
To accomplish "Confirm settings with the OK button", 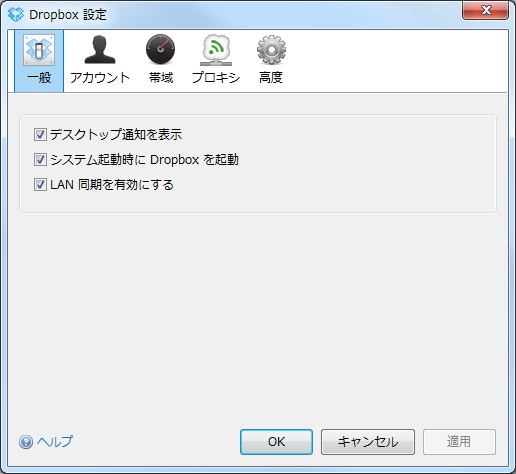I will click(276, 442).
